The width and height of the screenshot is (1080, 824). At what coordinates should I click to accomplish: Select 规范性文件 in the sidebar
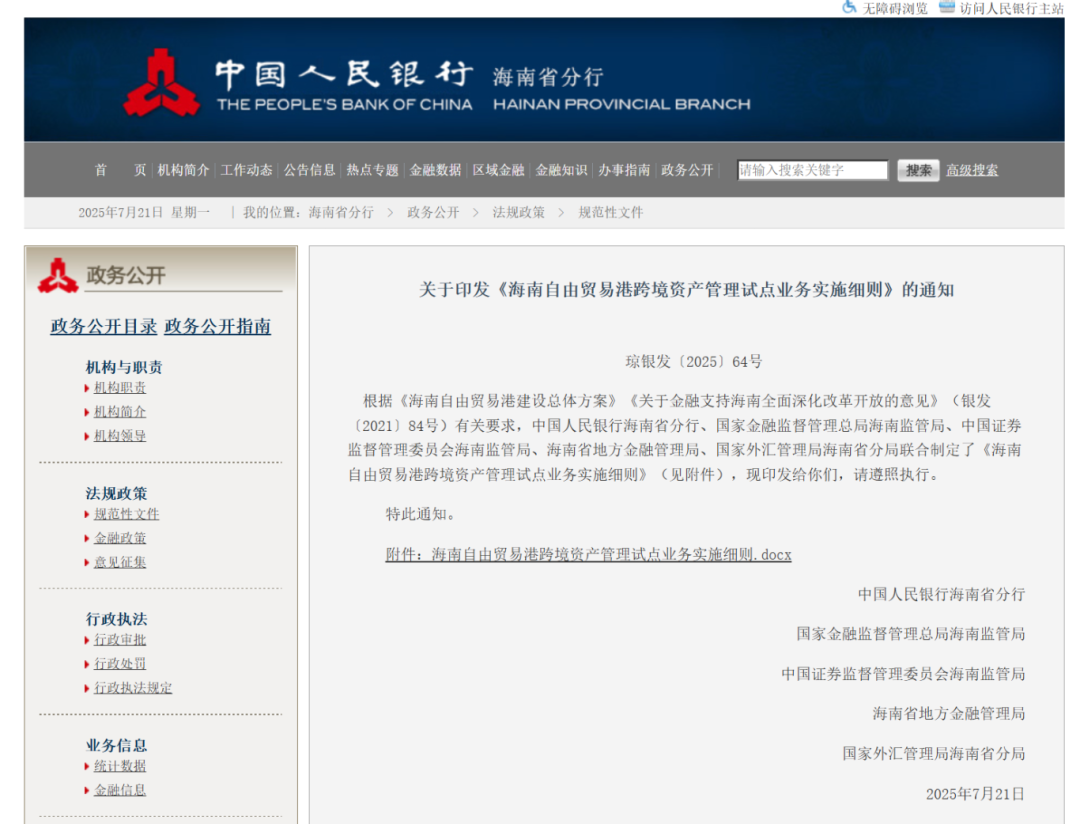[126, 514]
